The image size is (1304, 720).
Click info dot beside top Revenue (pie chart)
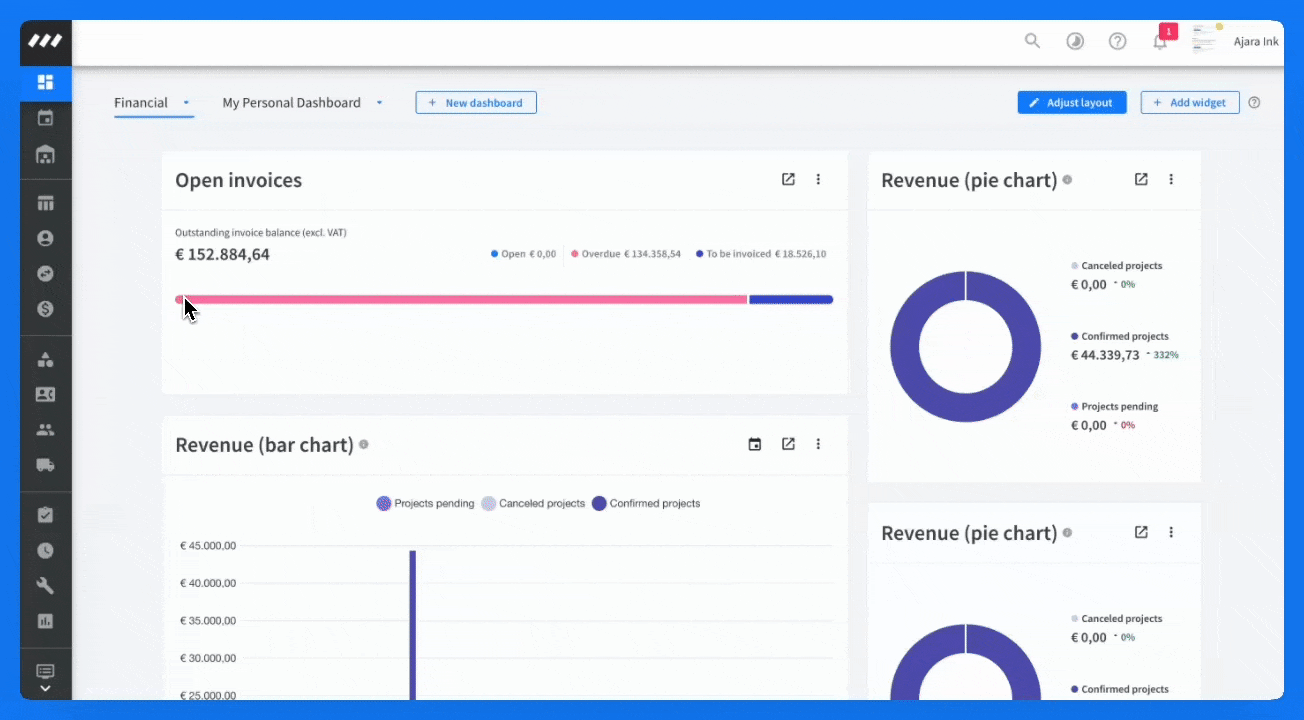pos(1067,180)
